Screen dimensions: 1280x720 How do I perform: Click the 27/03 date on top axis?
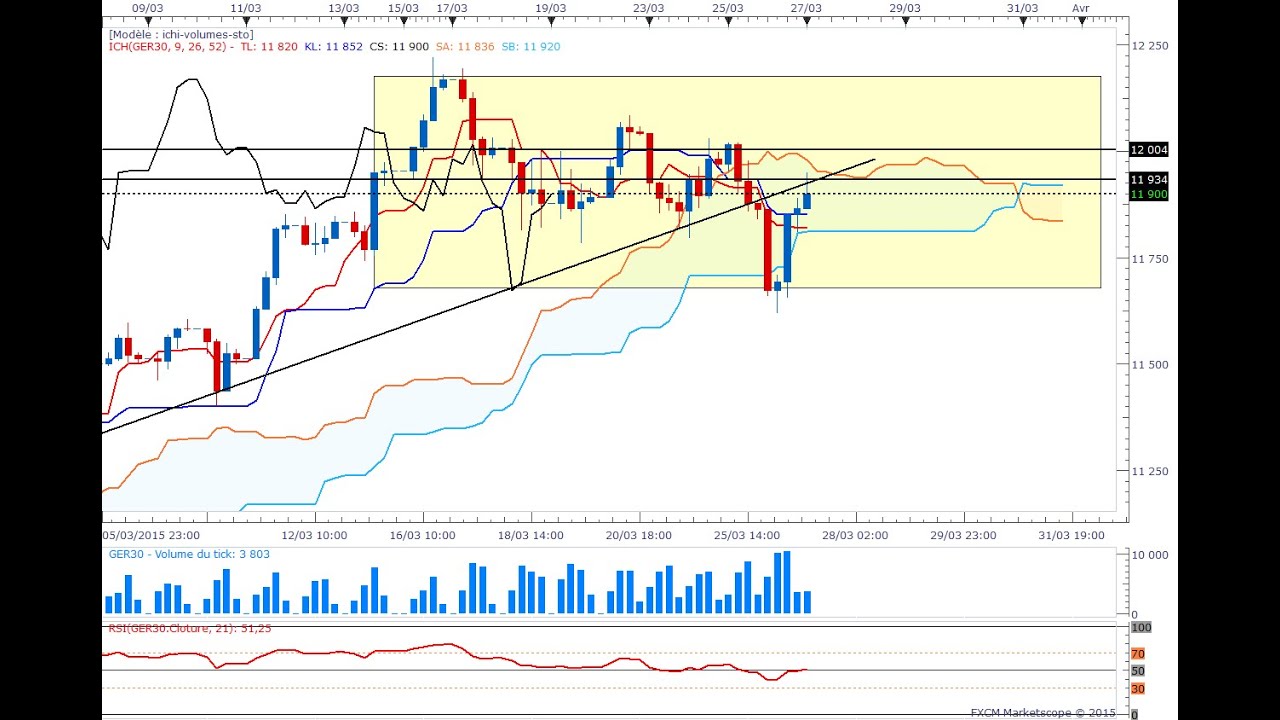point(806,7)
